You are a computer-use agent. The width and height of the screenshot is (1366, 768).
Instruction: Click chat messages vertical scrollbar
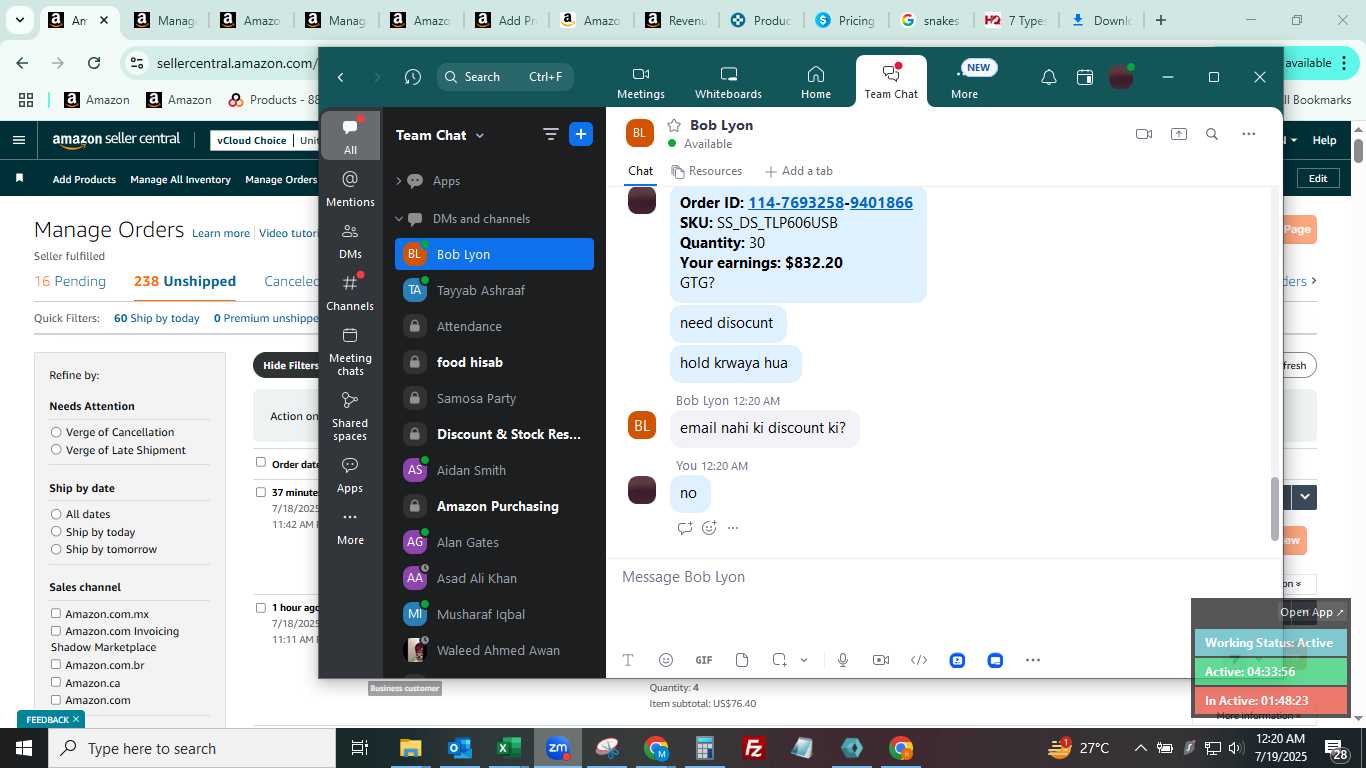click(x=1275, y=508)
